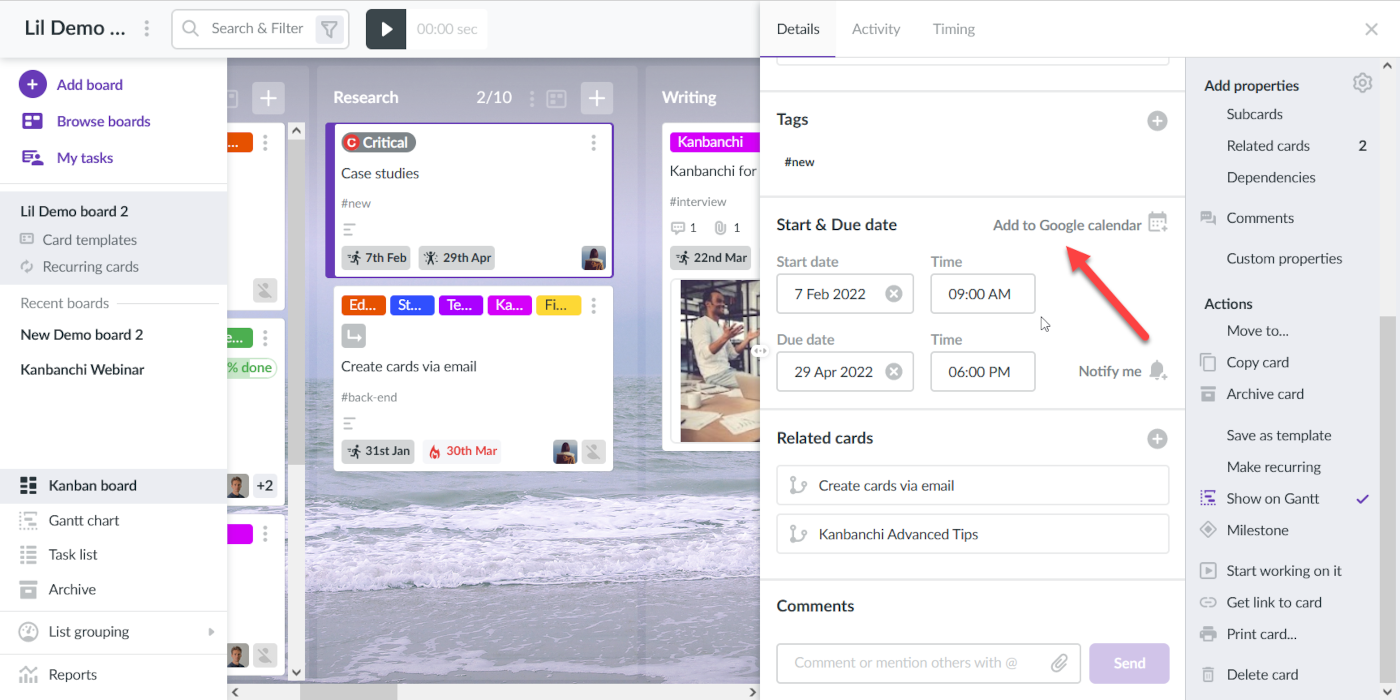Open the board menu next to Lil Demo title

tap(147, 29)
